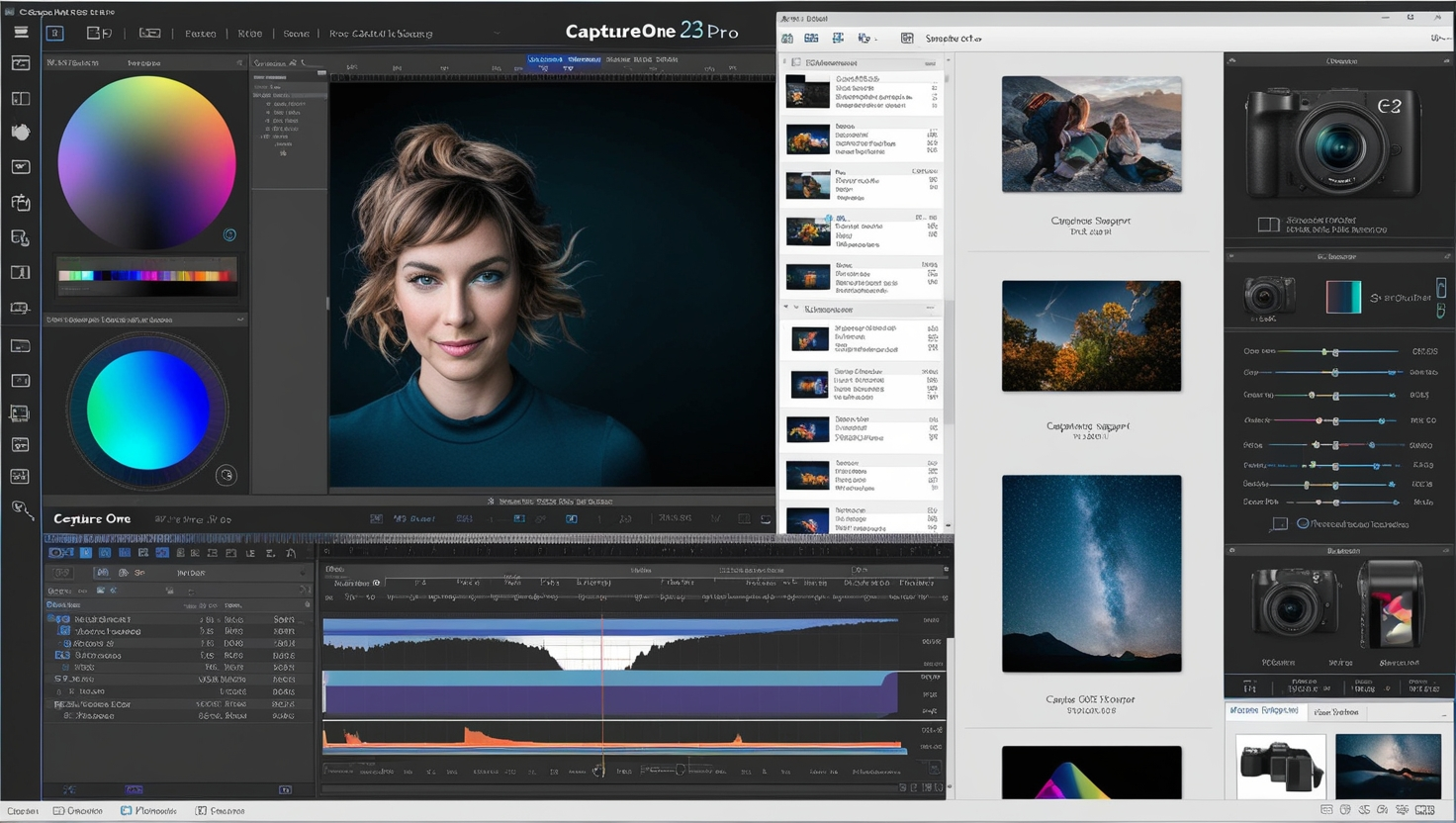Image resolution: width=1456 pixels, height=823 pixels.
Task: Click the blue highlighted icon above the histogram timeline
Action: [572, 518]
